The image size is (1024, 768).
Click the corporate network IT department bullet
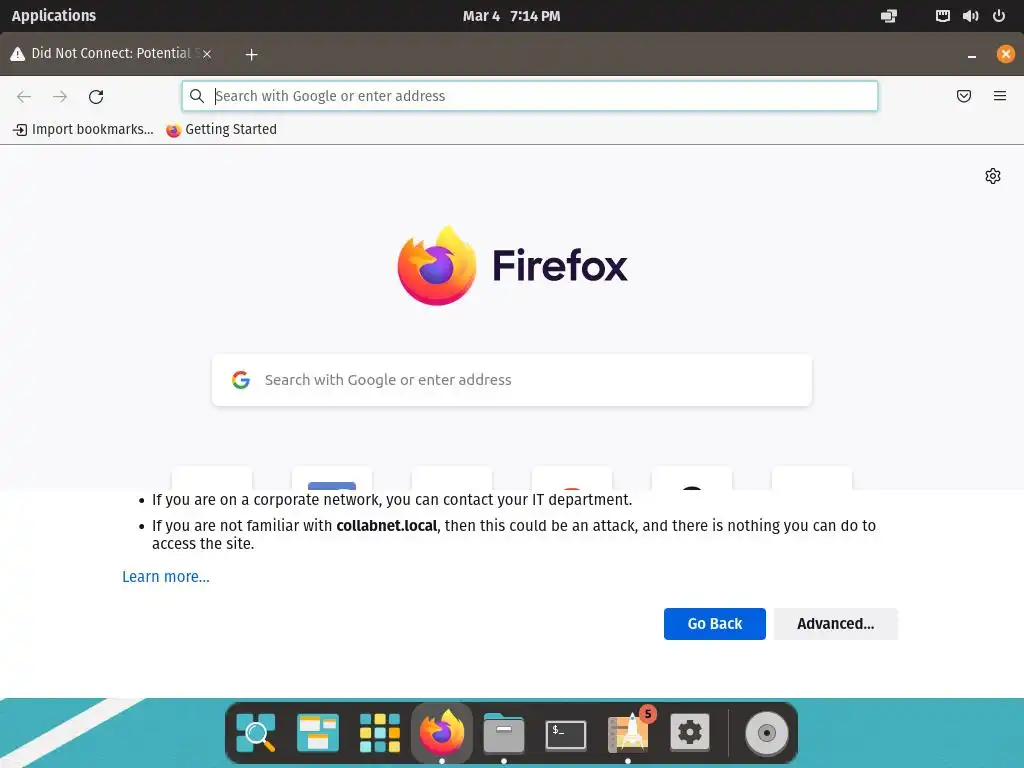(392, 500)
